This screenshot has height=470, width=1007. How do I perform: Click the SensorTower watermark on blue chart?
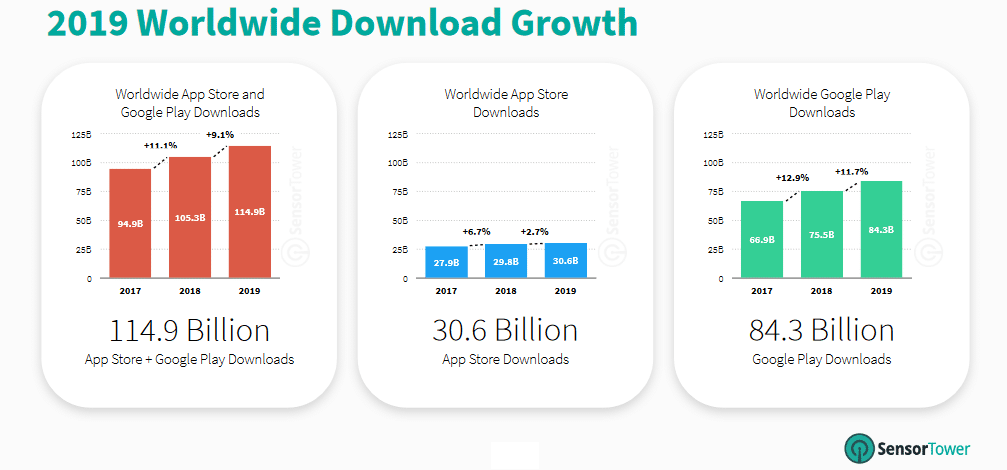(x=610, y=207)
